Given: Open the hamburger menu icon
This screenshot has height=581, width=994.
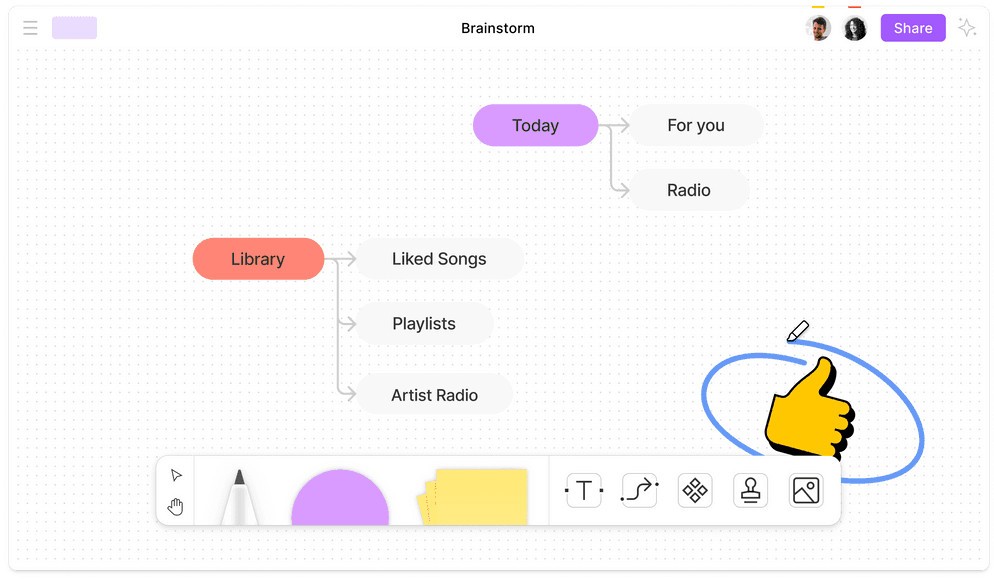Looking at the screenshot, I should tap(30, 28).
